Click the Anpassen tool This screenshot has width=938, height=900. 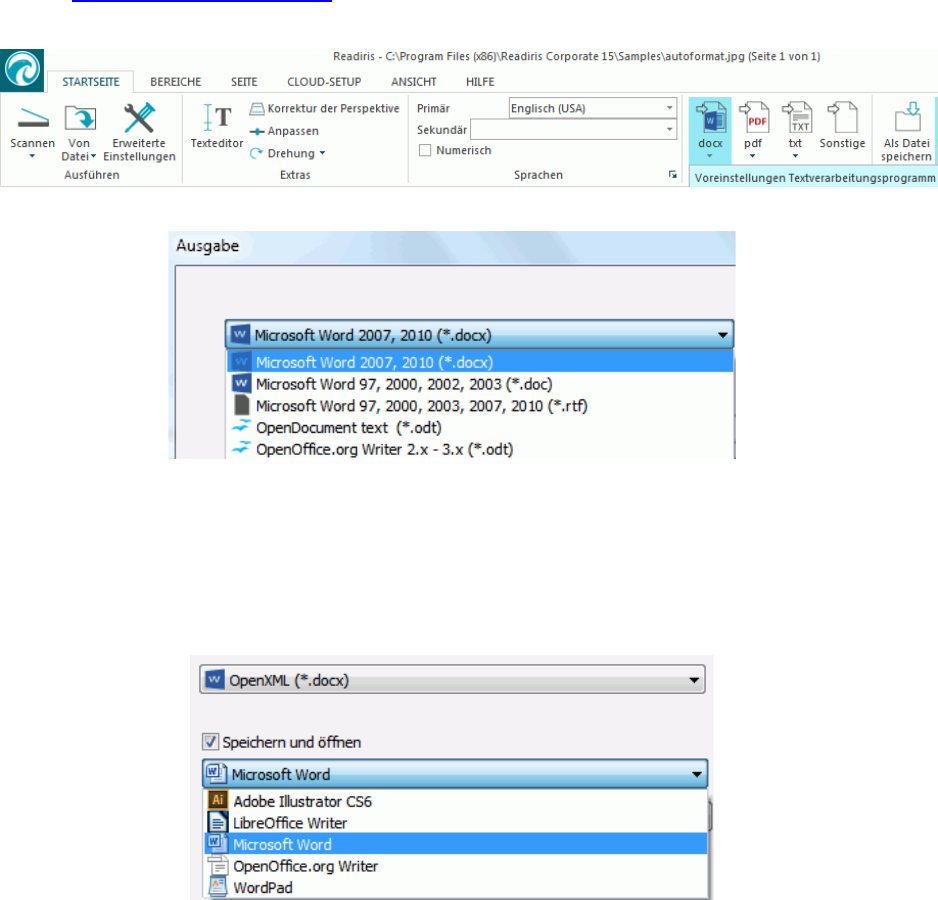284,131
